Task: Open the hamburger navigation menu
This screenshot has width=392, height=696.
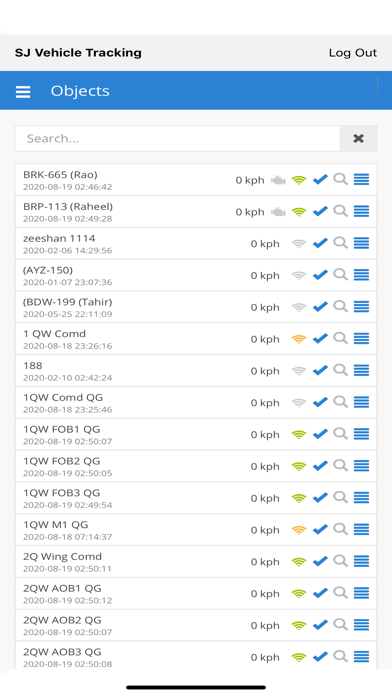Action: [x=23, y=91]
